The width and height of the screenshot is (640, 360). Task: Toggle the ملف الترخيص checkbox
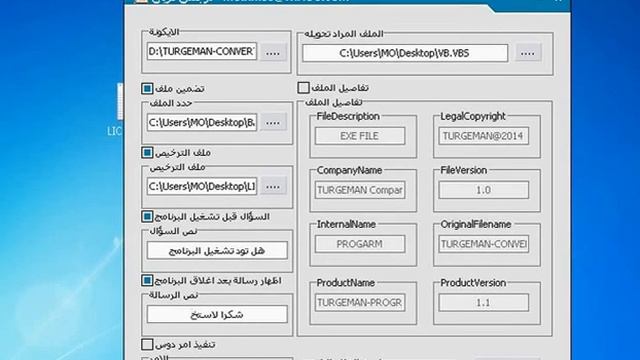pyautogui.click(x=147, y=152)
